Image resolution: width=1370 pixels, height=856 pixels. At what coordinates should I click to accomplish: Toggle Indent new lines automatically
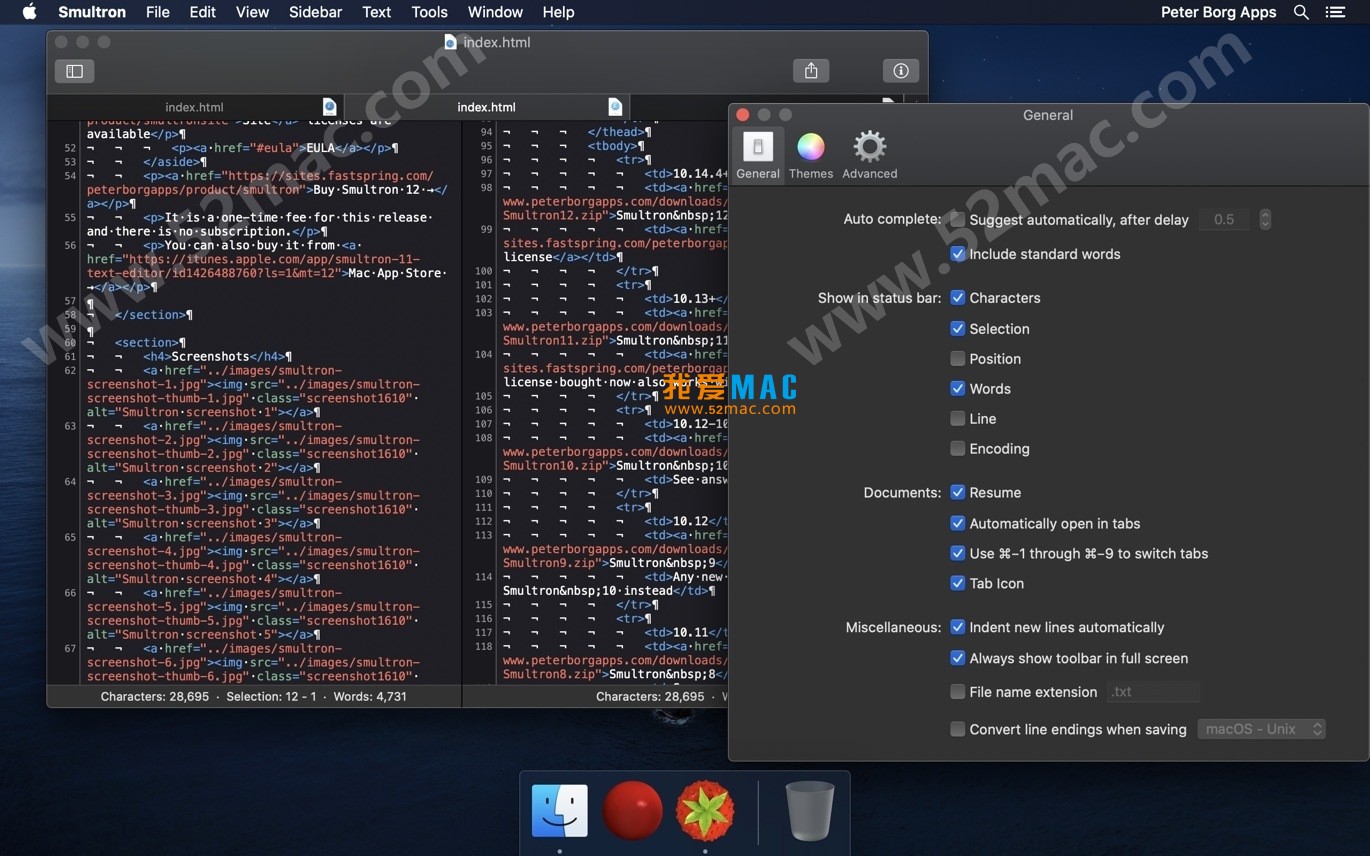(x=957, y=628)
